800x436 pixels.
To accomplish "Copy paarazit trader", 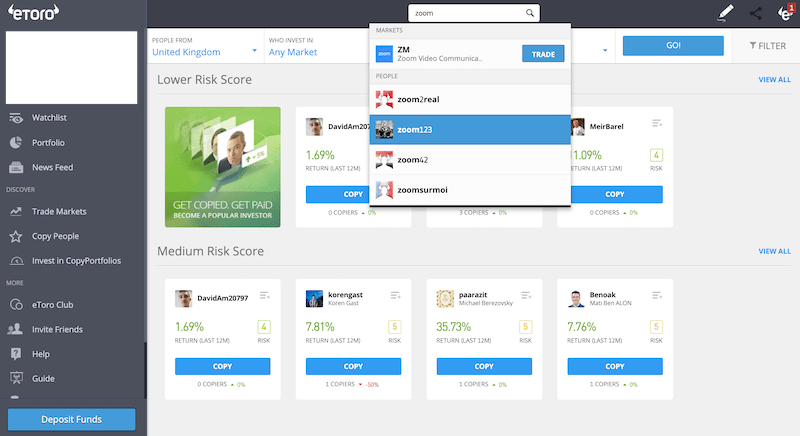I will click(484, 366).
